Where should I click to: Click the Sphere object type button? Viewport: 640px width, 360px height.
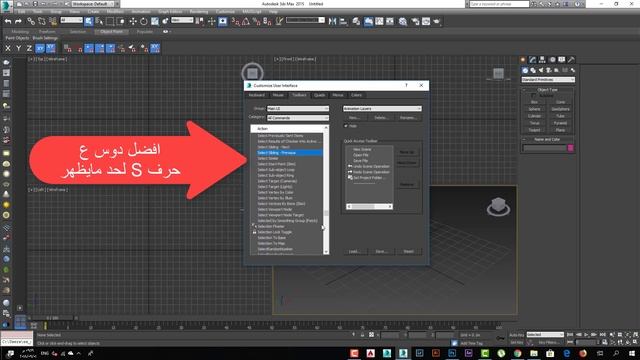click(534, 109)
